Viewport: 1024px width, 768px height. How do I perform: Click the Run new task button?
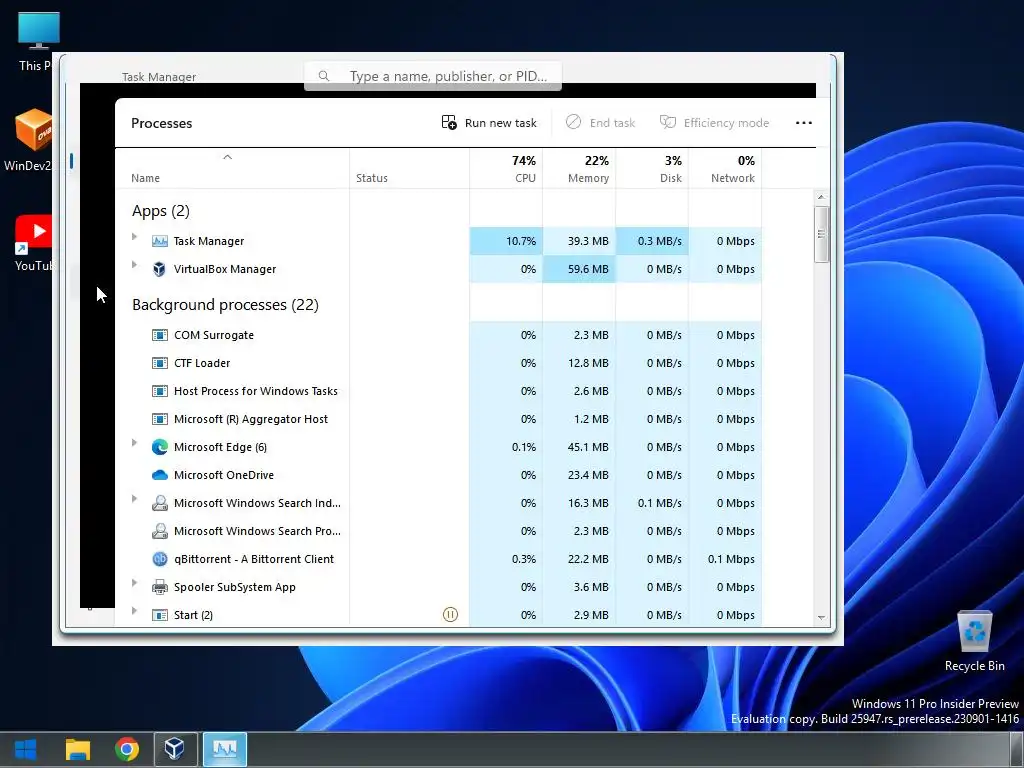click(489, 123)
